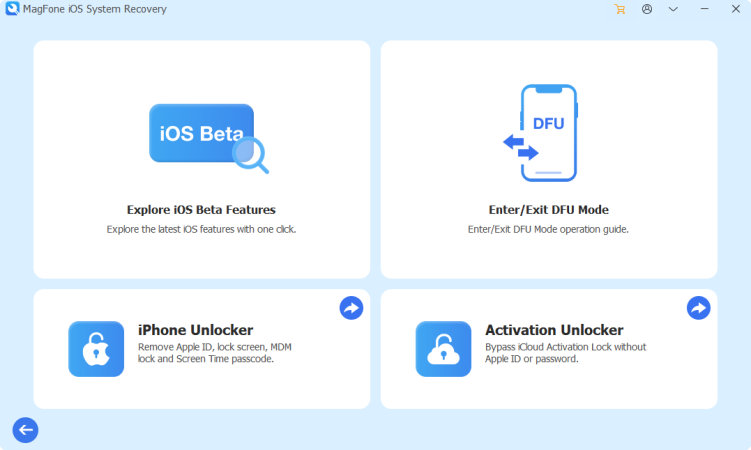Viewport: 751px width, 450px height.
Task: Click the share arrow on Activation Unlocker card
Action: [x=699, y=308]
